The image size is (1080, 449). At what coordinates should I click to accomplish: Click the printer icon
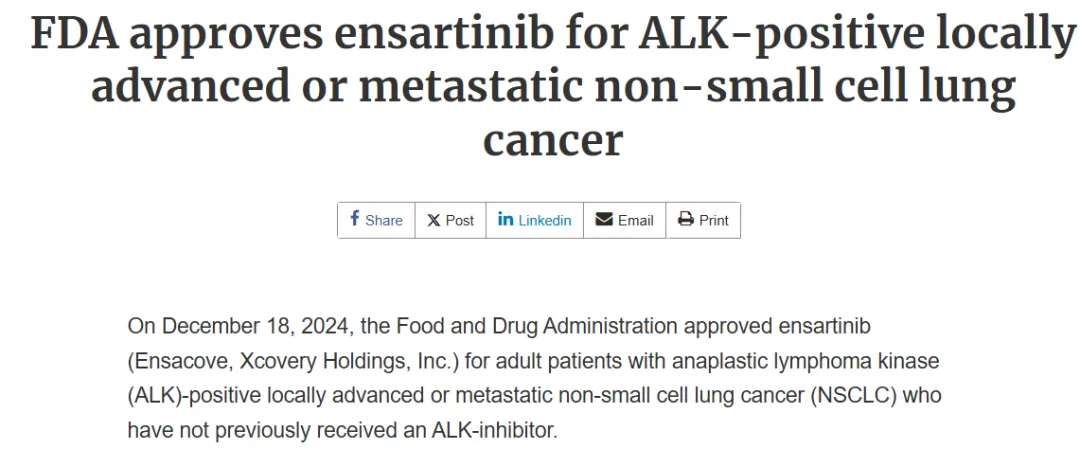(685, 219)
